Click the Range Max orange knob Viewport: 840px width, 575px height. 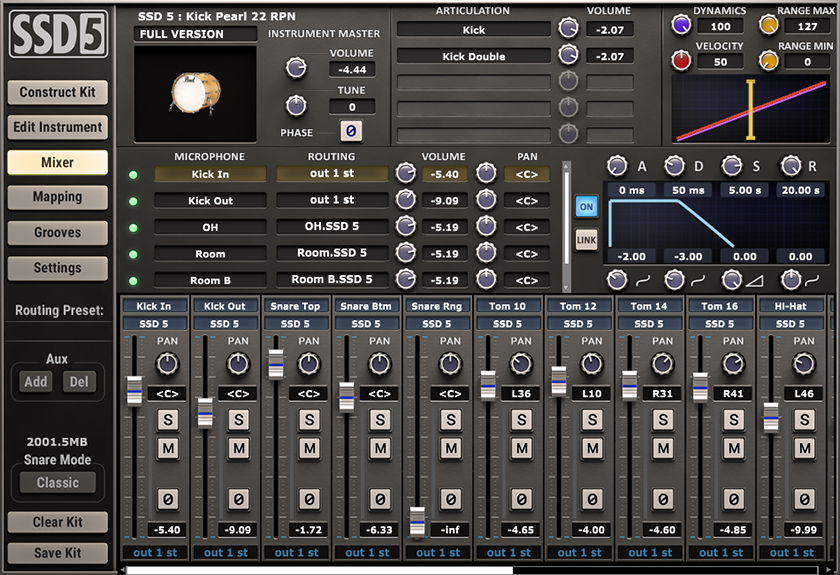point(768,24)
